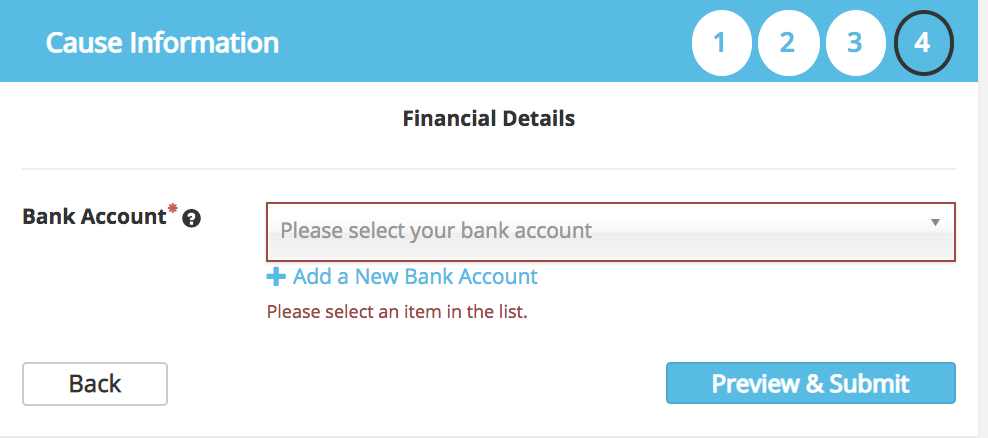
Task: Click Preview & Submit
Action: click(x=810, y=383)
